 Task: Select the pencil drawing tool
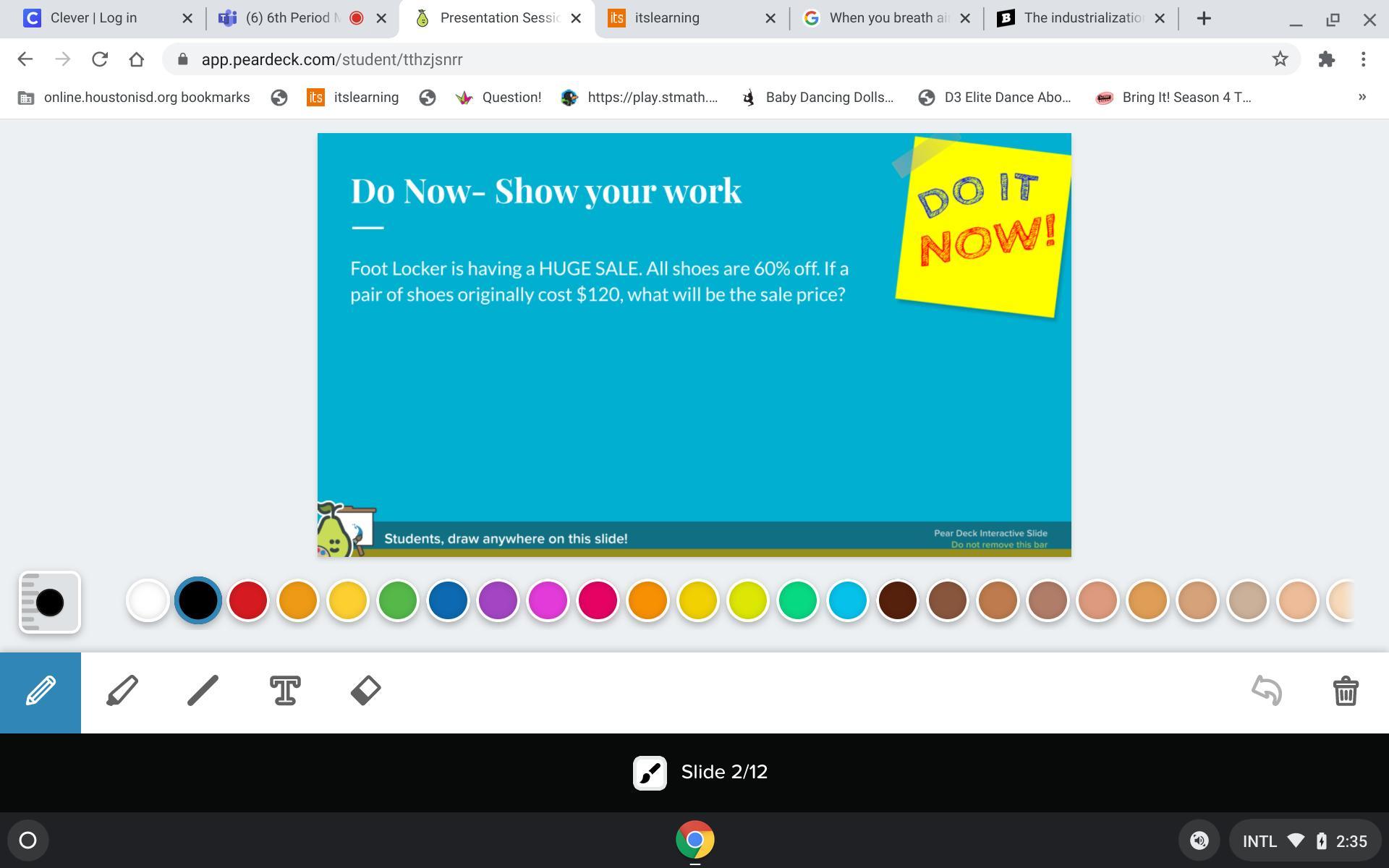point(41,692)
